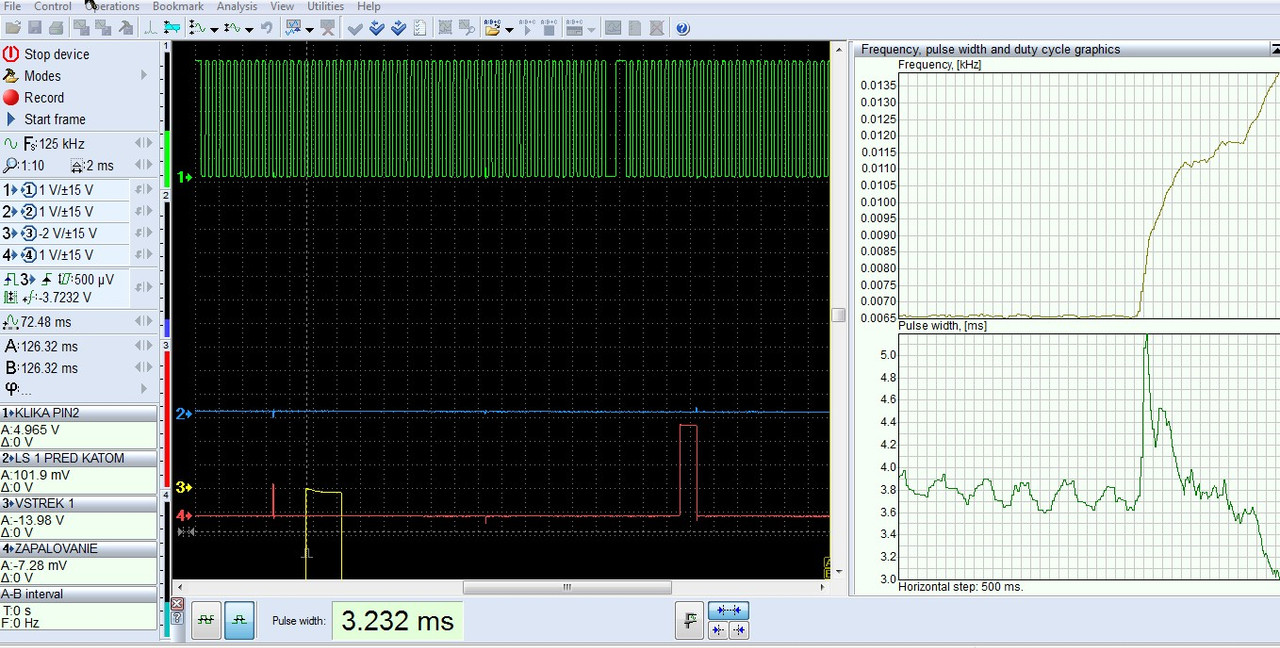
Task: Click the checkmark with up arrow icon
Action: (399, 28)
